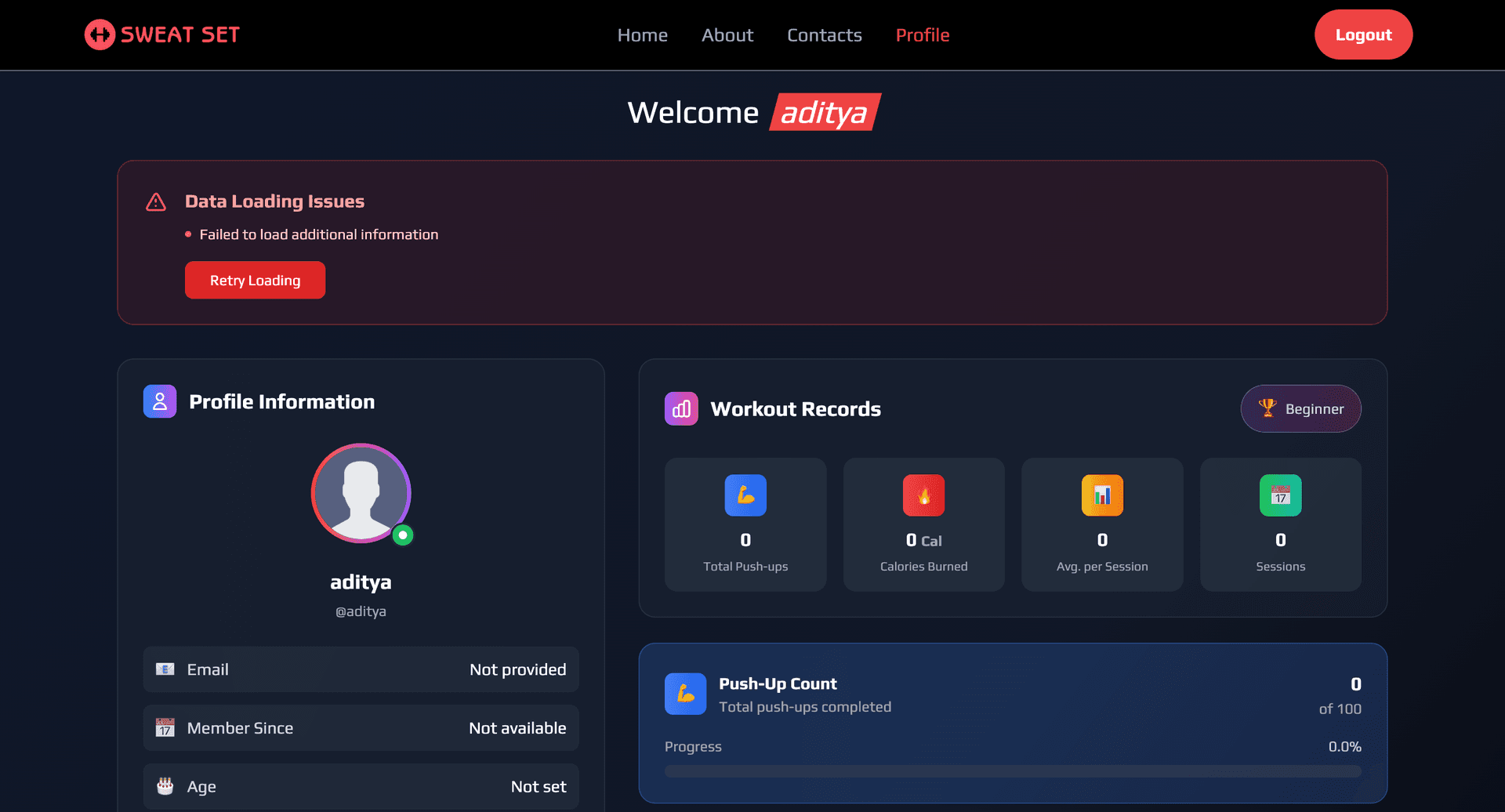The image size is (1505, 812).
Task: Click the 'Total Push-ups' label
Action: [x=745, y=567]
